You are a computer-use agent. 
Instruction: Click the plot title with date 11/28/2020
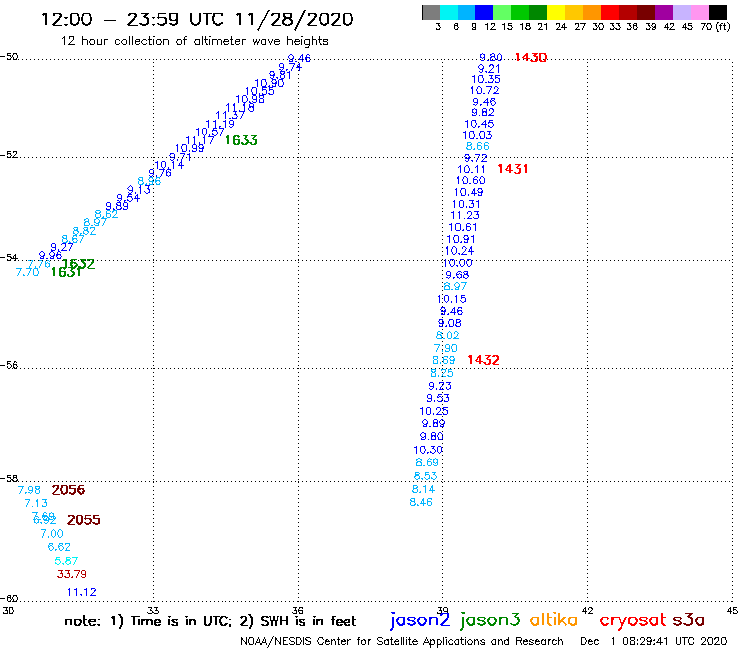(x=197, y=20)
